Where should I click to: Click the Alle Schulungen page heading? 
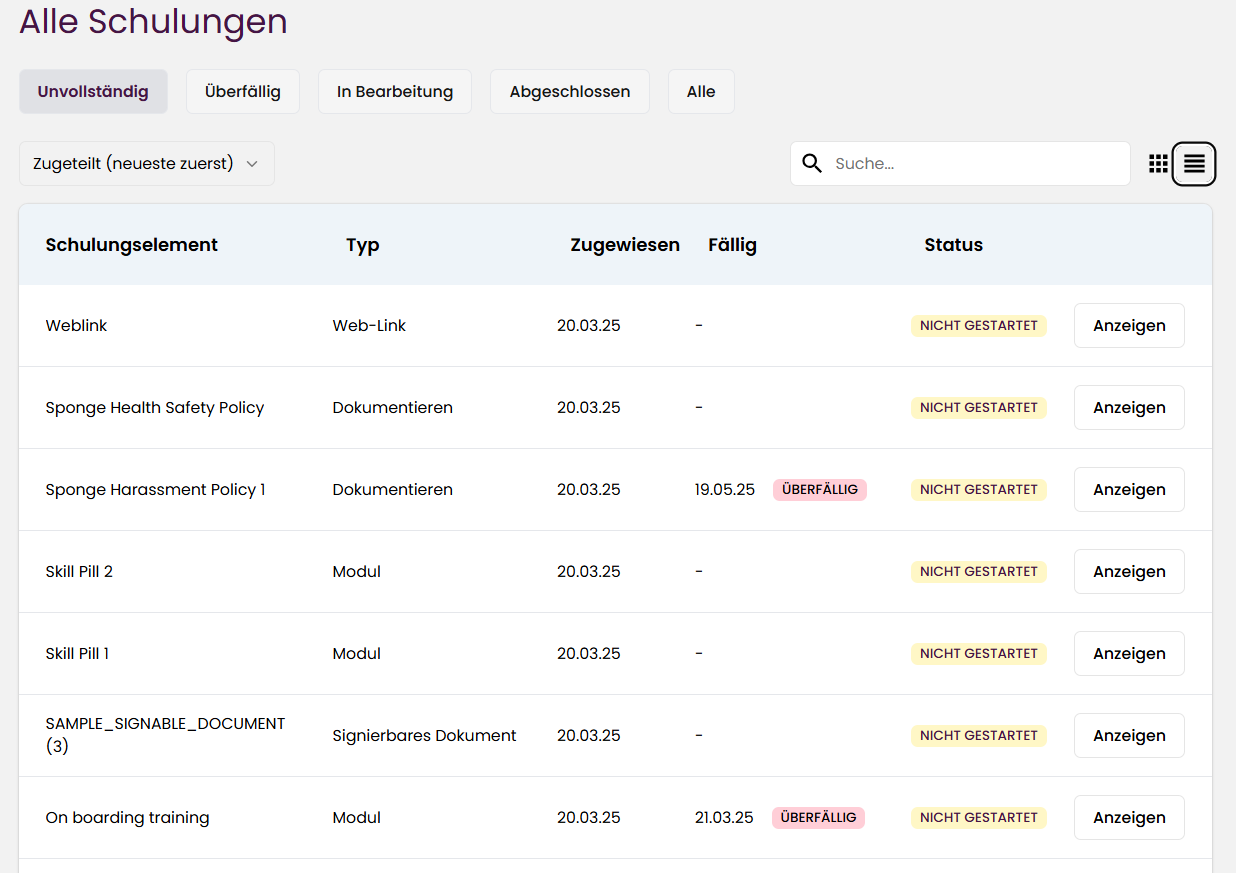(153, 21)
